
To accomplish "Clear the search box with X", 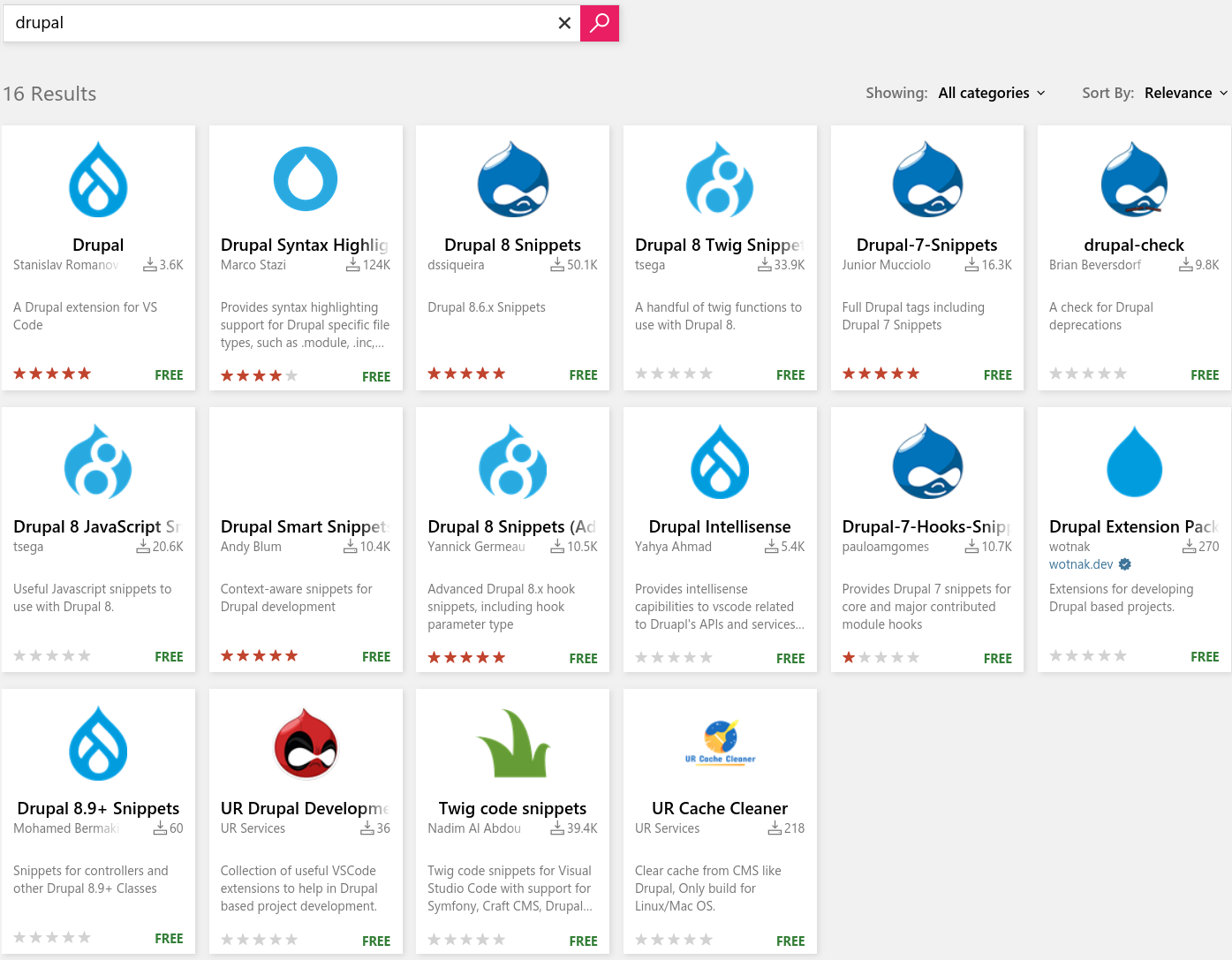I will click(564, 23).
